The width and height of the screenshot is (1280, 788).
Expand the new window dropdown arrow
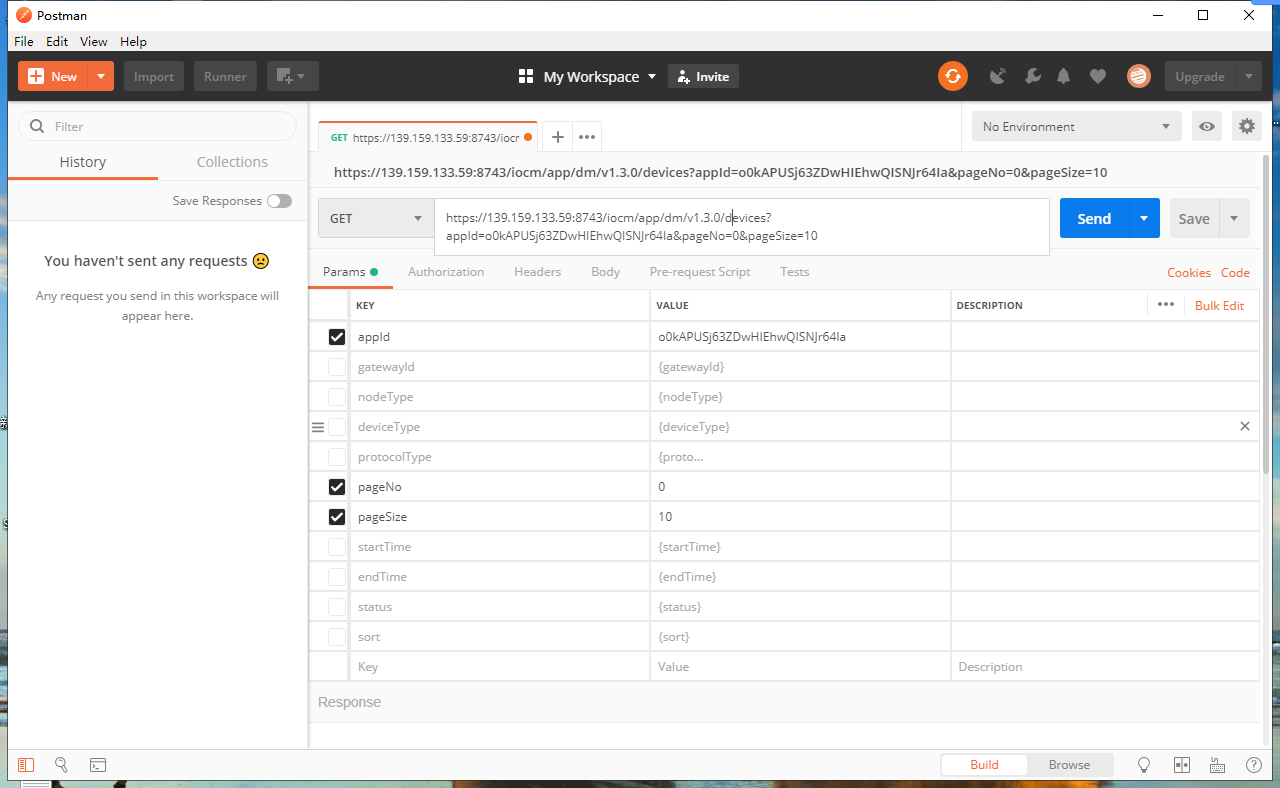301,76
